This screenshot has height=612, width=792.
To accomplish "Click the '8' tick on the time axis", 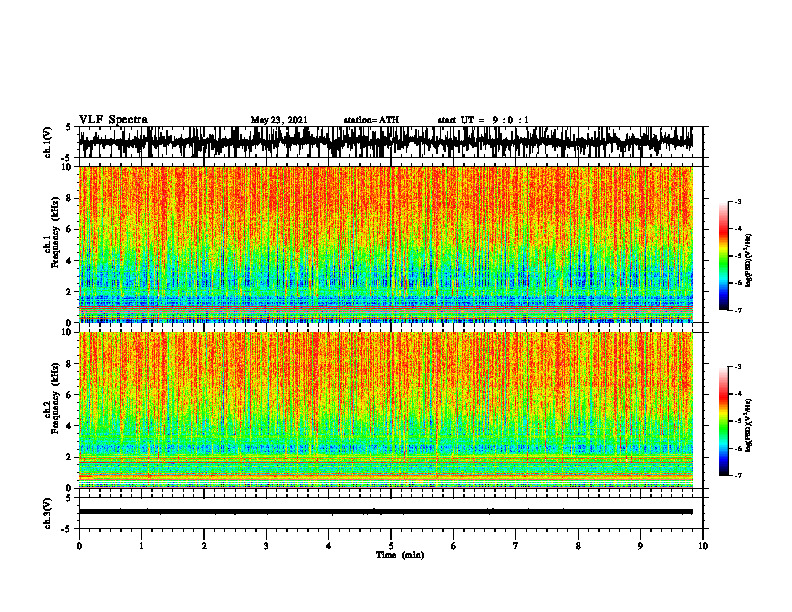I will (578, 546).
